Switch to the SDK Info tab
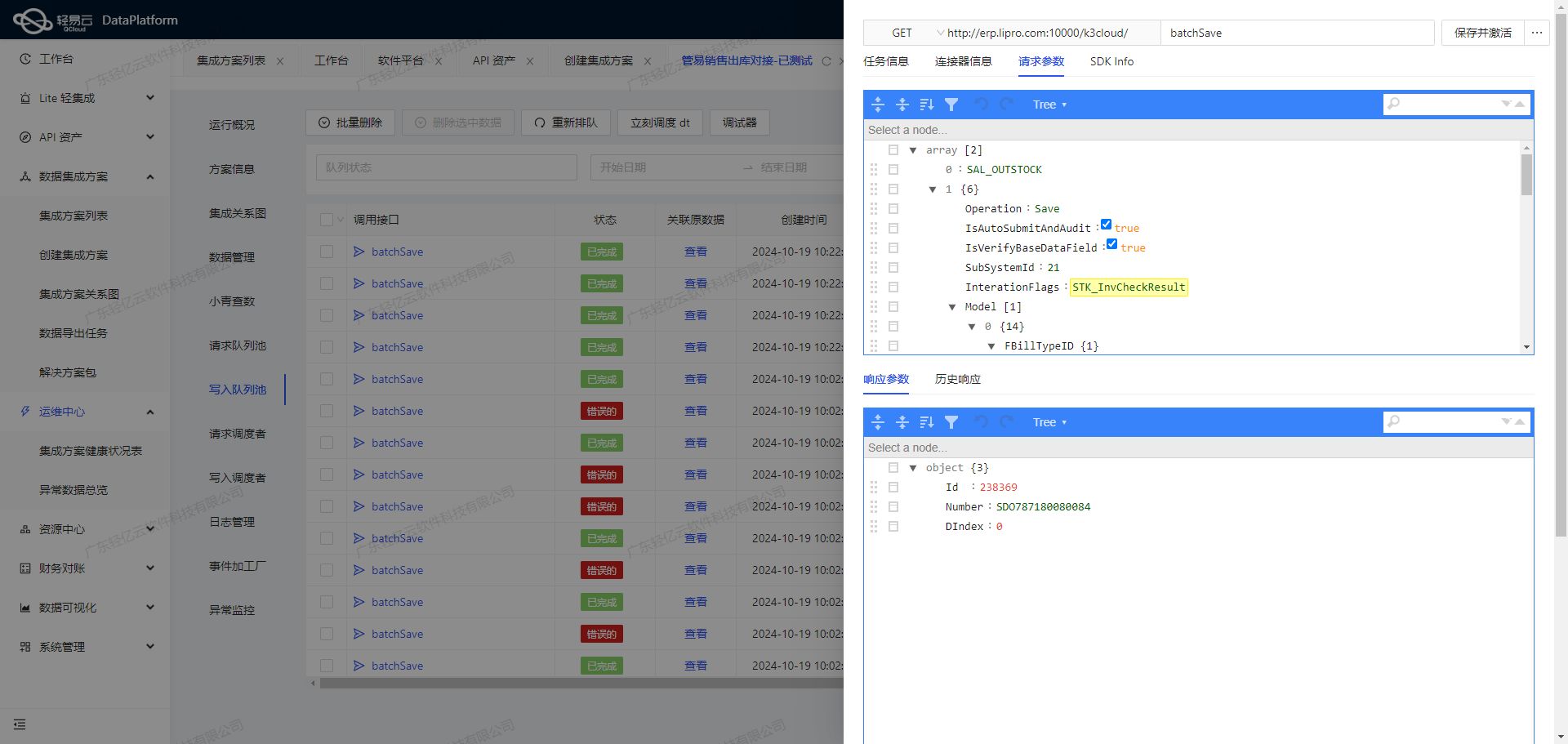Screen dimensions: 1568x744 tap(1111, 61)
